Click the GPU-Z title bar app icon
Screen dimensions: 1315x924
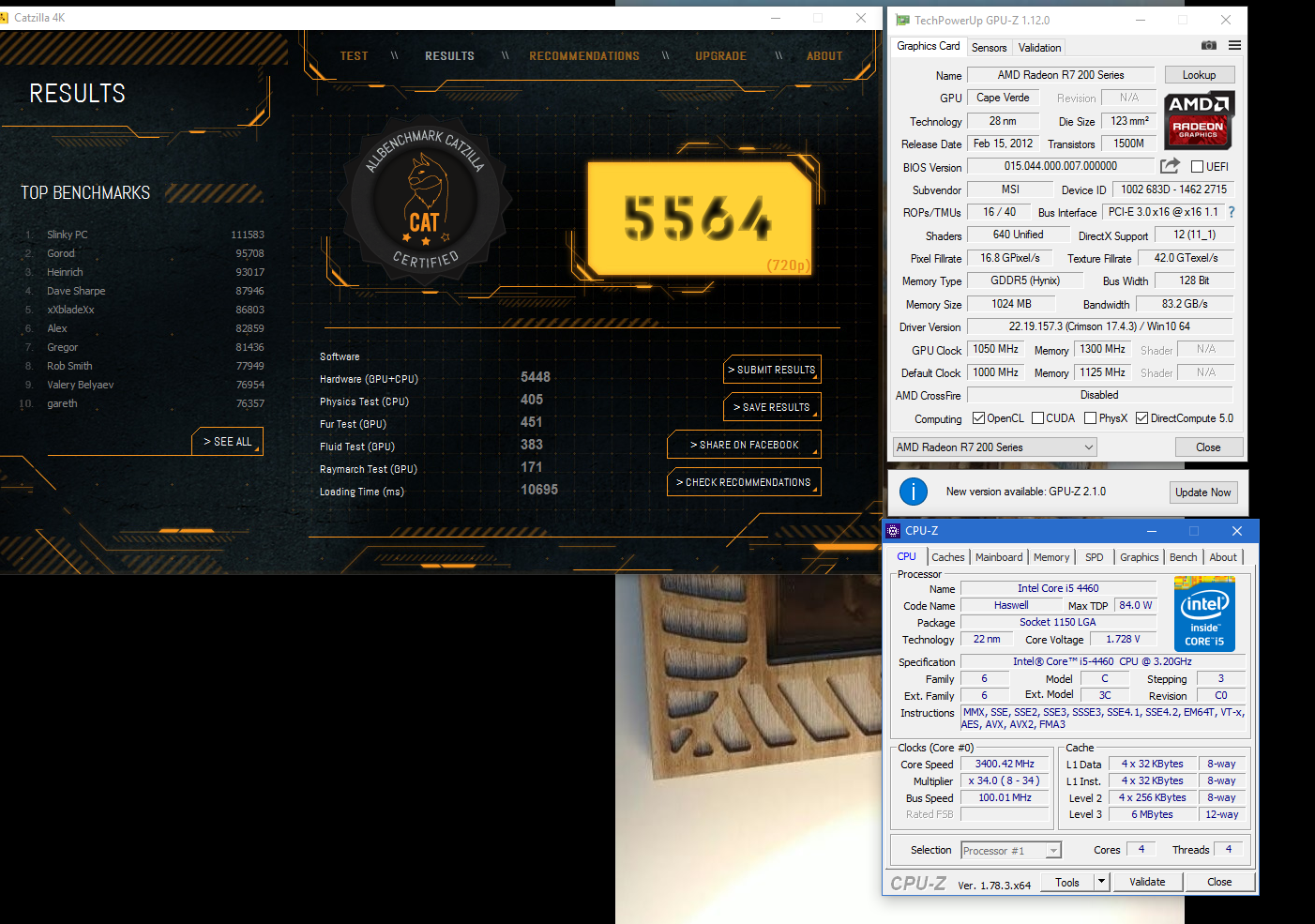click(902, 20)
